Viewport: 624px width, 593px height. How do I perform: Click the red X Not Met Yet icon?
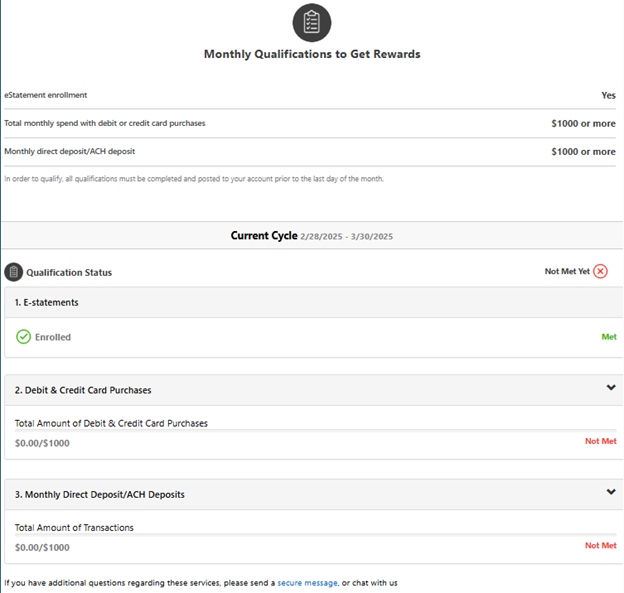point(600,271)
